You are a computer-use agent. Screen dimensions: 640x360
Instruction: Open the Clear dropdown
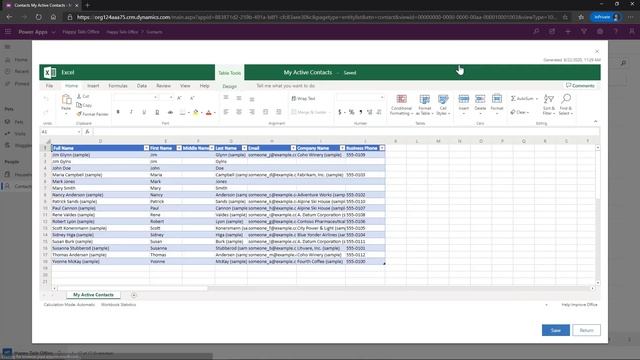coord(520,112)
